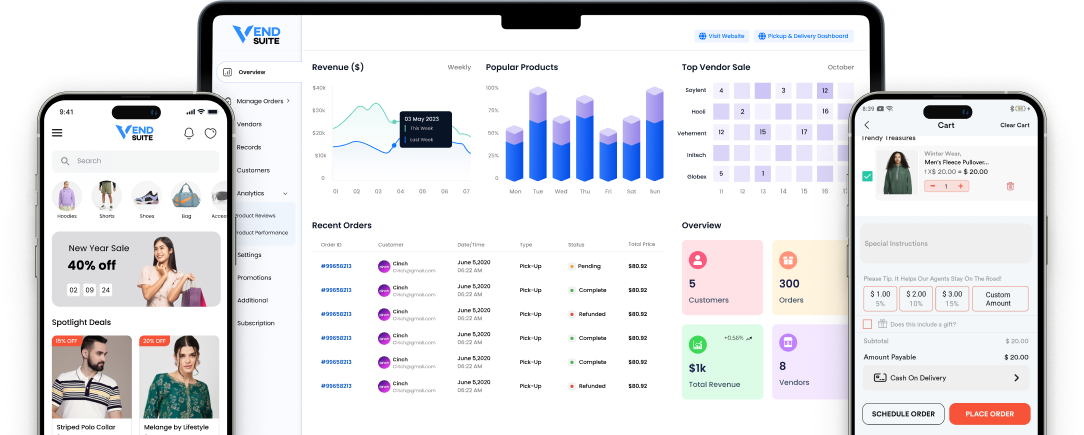Select the $2.00 10% tip option

[x=917, y=298]
